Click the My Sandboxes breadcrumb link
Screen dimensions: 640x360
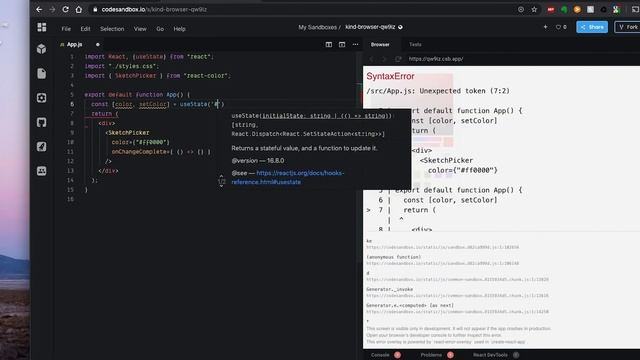click(x=317, y=27)
